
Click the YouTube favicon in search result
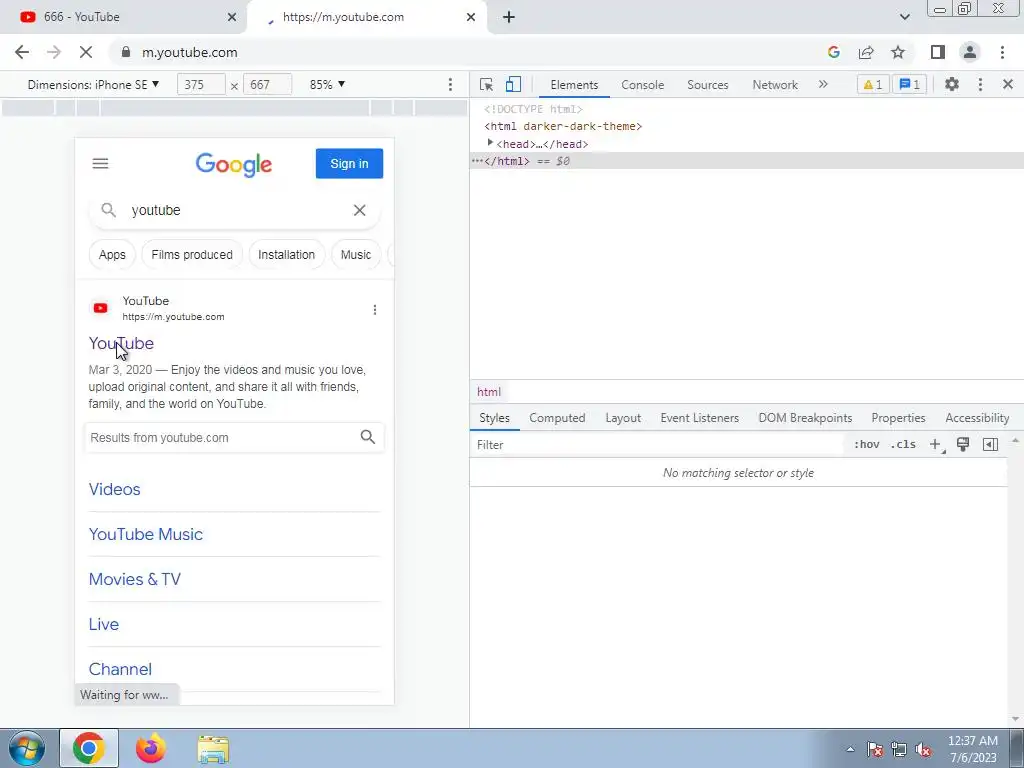(101, 308)
